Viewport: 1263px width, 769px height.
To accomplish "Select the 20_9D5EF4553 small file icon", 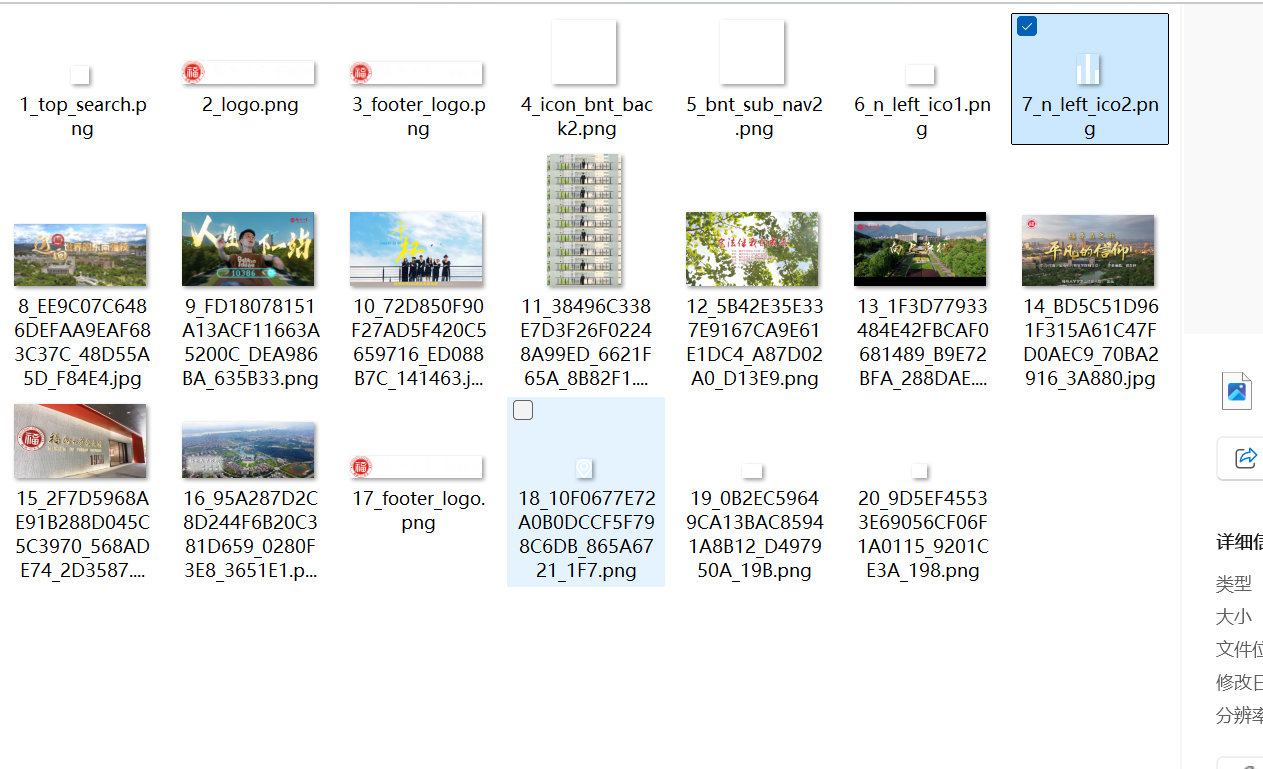I will click(920, 471).
